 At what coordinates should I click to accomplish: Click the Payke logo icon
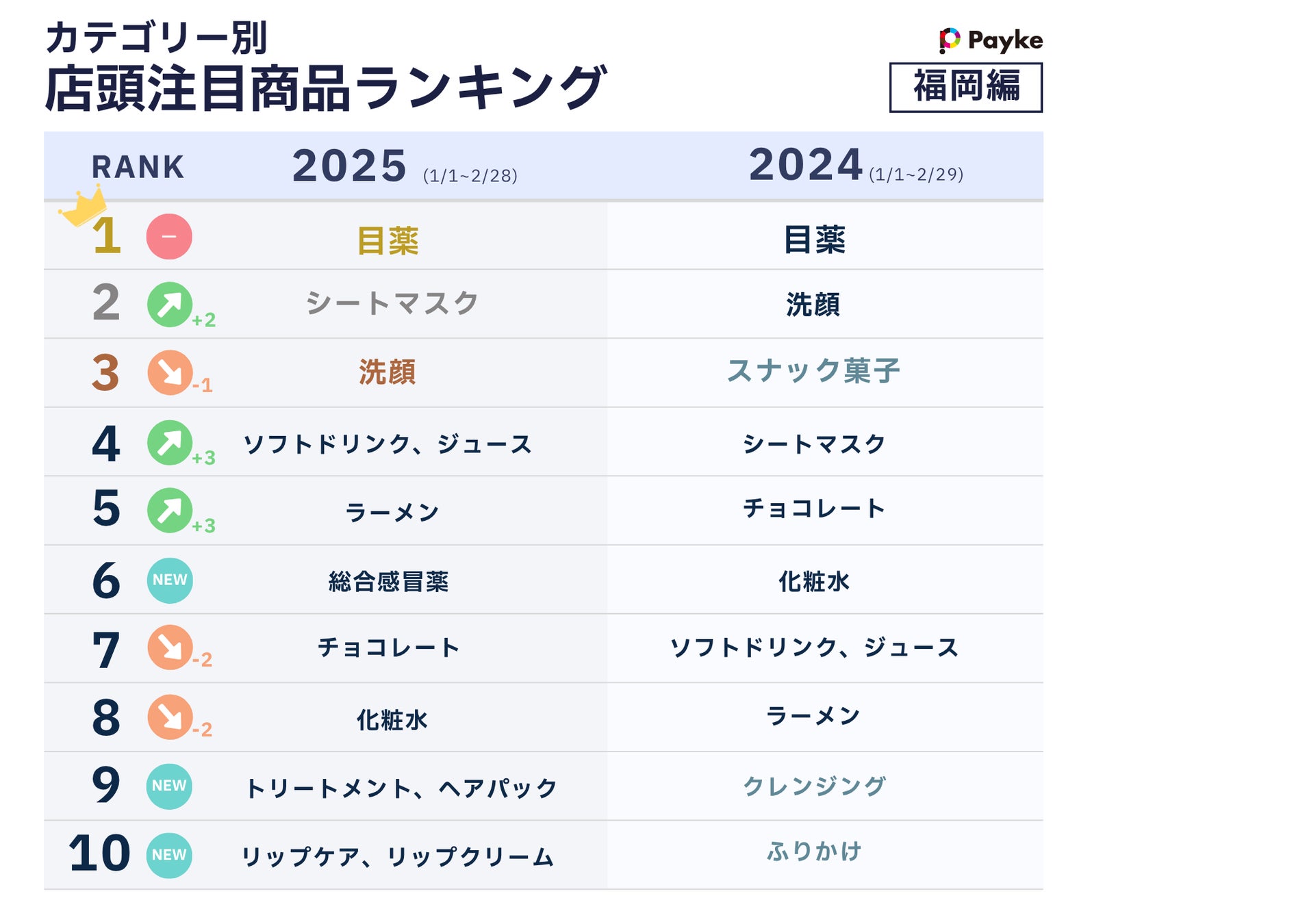[949, 40]
